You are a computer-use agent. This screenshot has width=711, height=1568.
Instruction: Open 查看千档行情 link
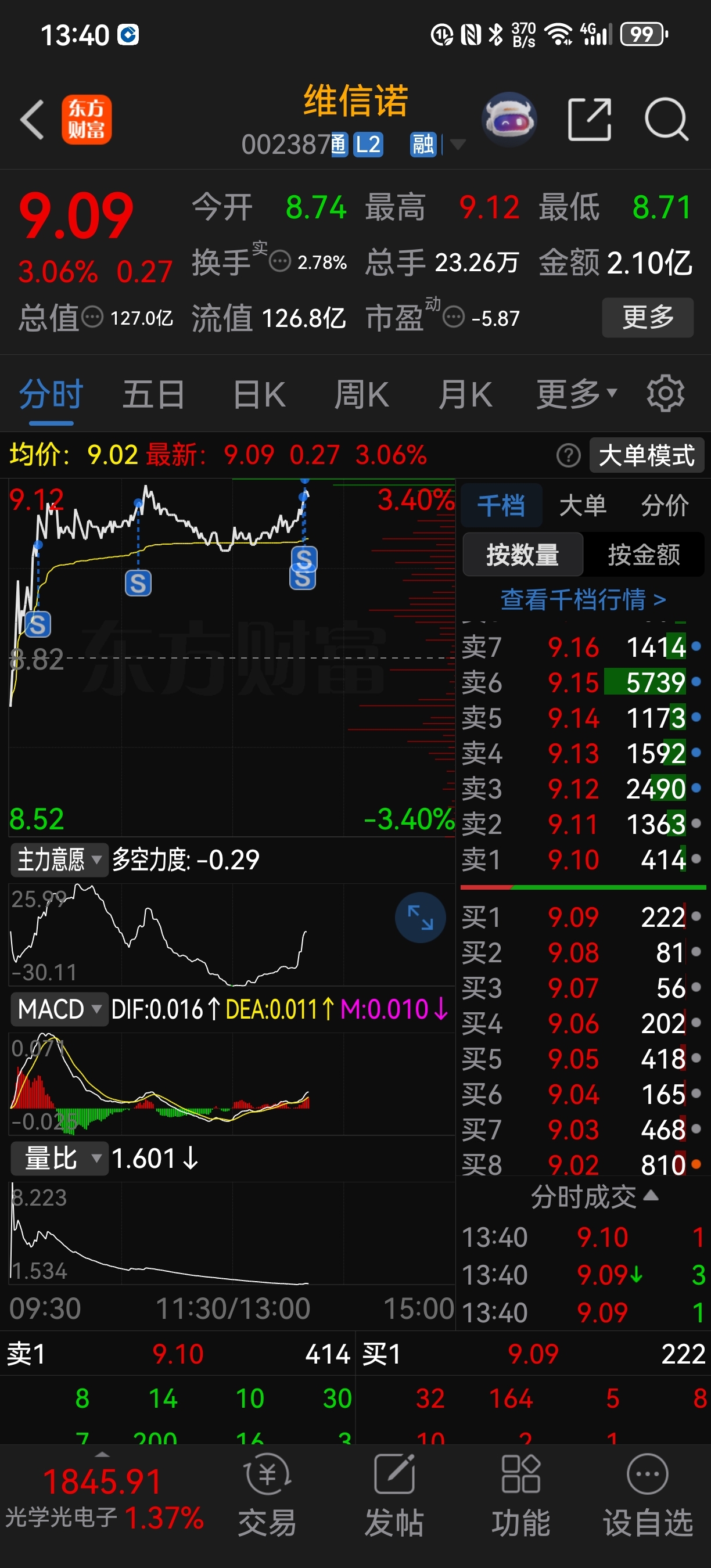pos(583,599)
